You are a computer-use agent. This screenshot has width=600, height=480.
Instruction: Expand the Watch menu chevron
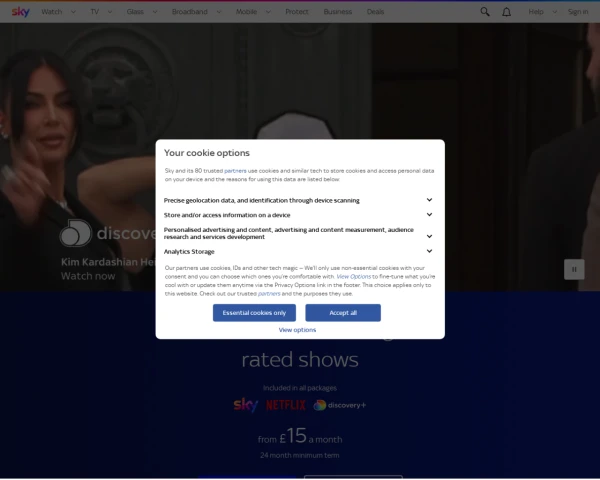(73, 12)
